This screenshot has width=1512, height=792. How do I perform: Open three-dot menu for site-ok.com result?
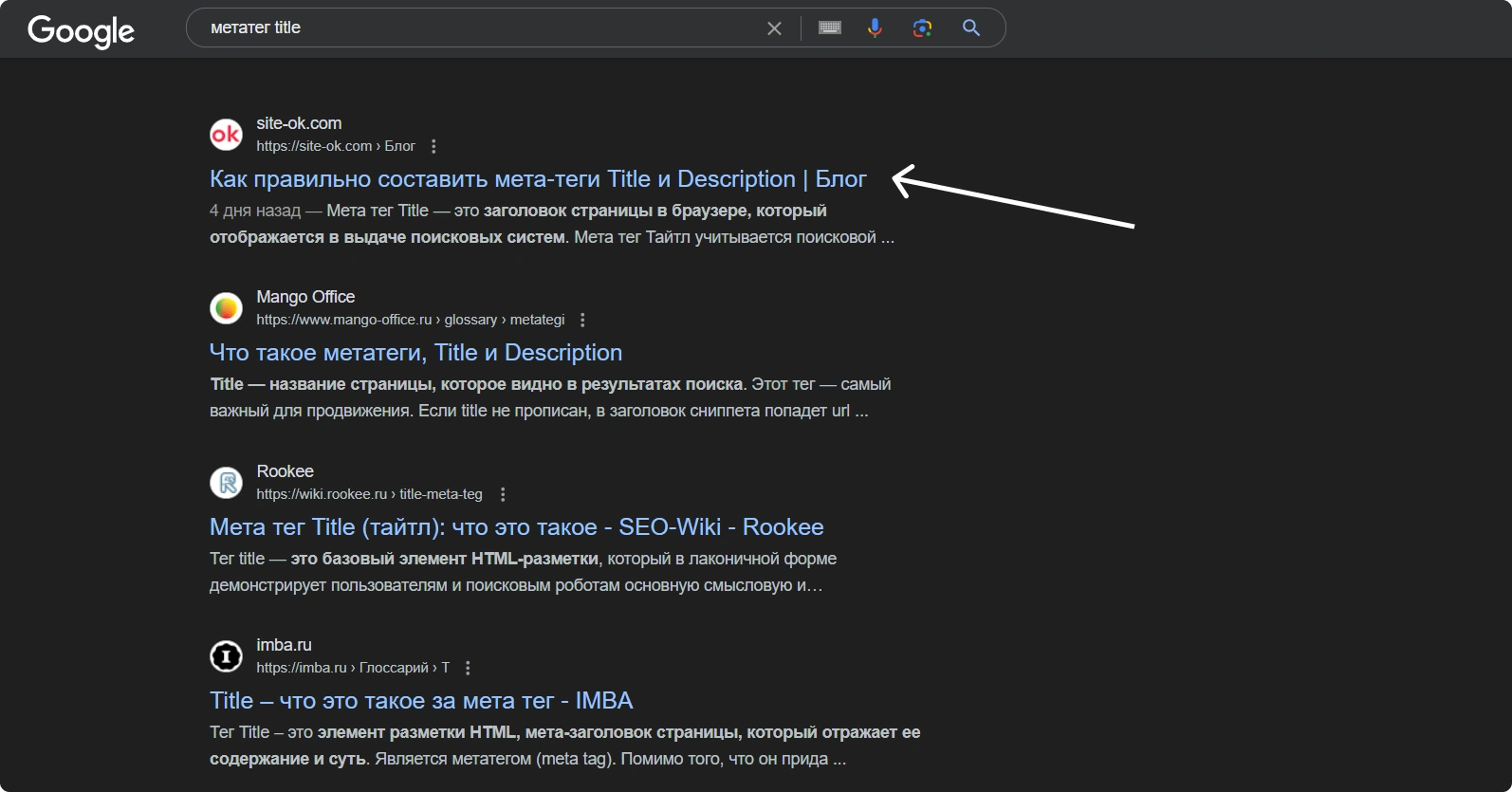pos(433,146)
